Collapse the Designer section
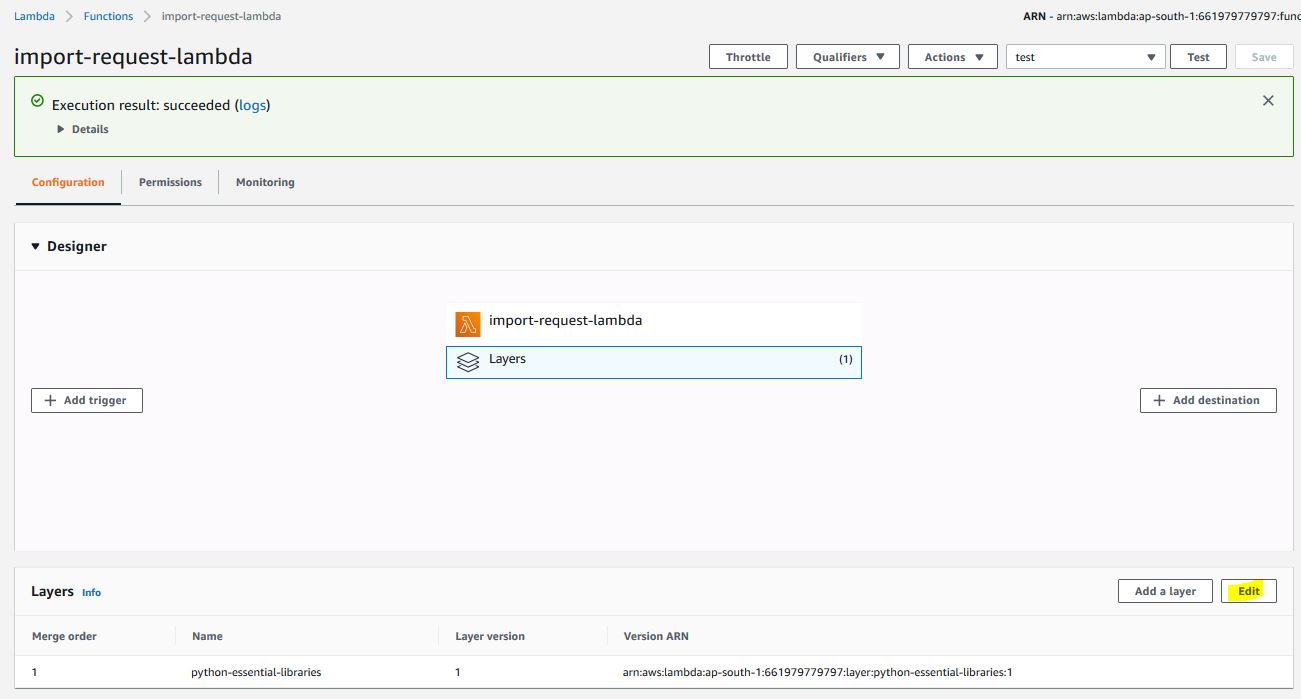The image size is (1301, 699). click(x=36, y=246)
